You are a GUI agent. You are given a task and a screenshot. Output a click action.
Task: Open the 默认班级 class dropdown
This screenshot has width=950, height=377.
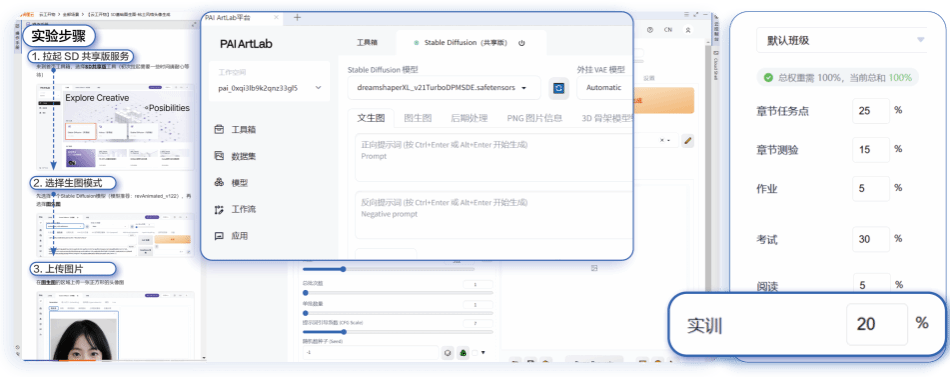[842, 41]
